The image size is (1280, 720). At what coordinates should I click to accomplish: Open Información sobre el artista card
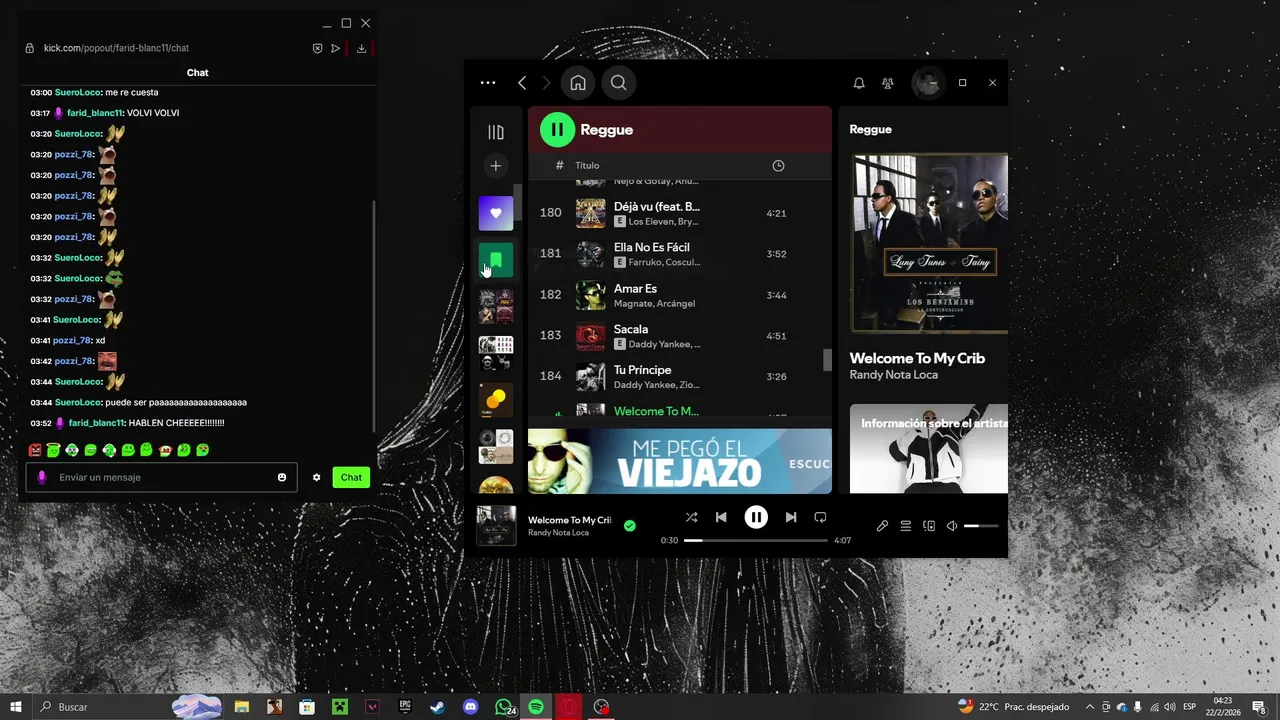pos(929,449)
